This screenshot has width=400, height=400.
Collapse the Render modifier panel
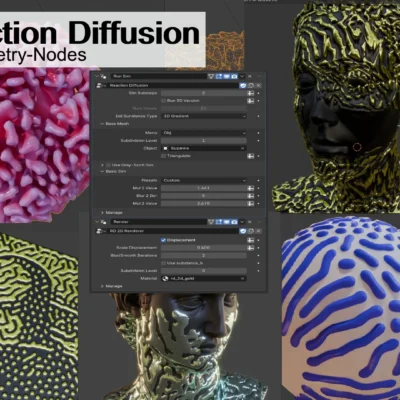tap(96, 222)
